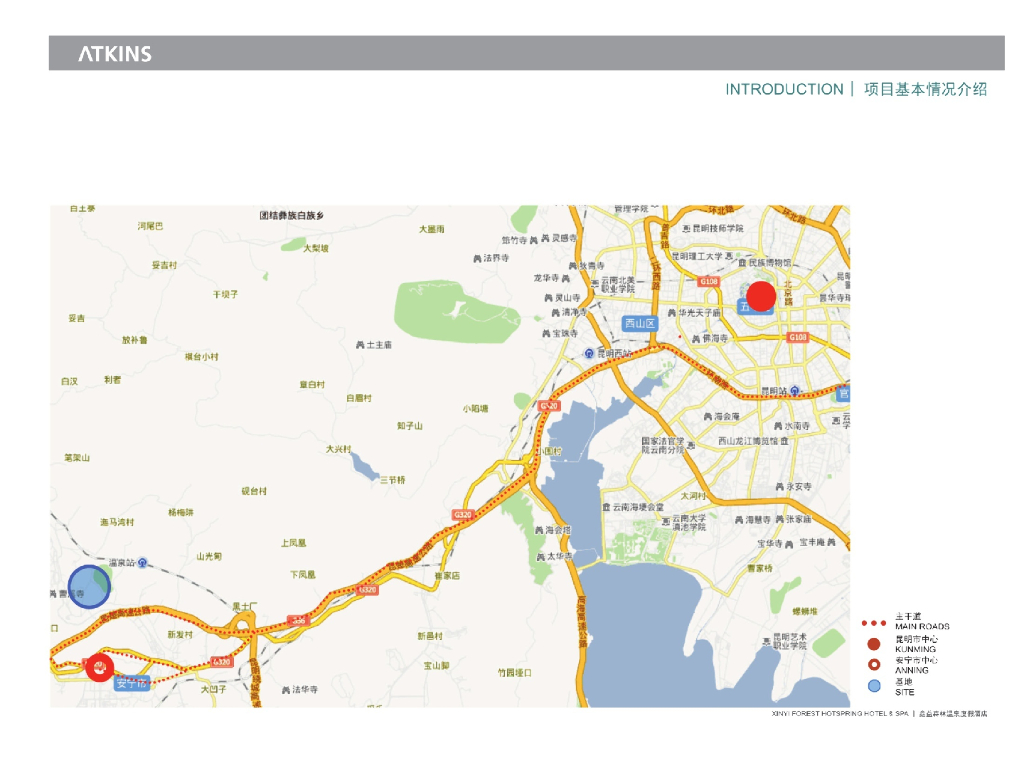Click the ATKINS logo in header
Screen dimensions: 1024x768
point(115,54)
